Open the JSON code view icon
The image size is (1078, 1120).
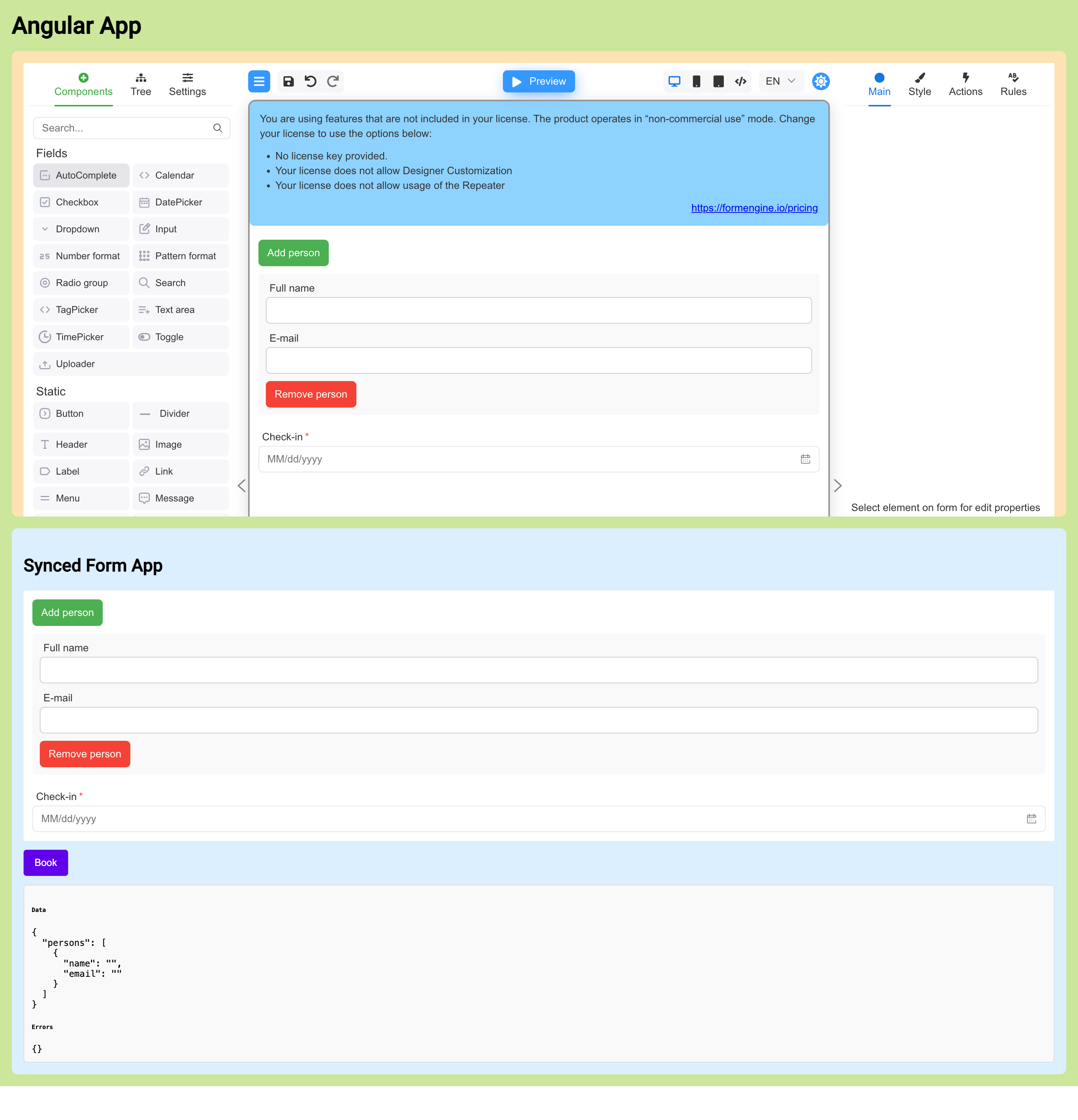(x=741, y=81)
